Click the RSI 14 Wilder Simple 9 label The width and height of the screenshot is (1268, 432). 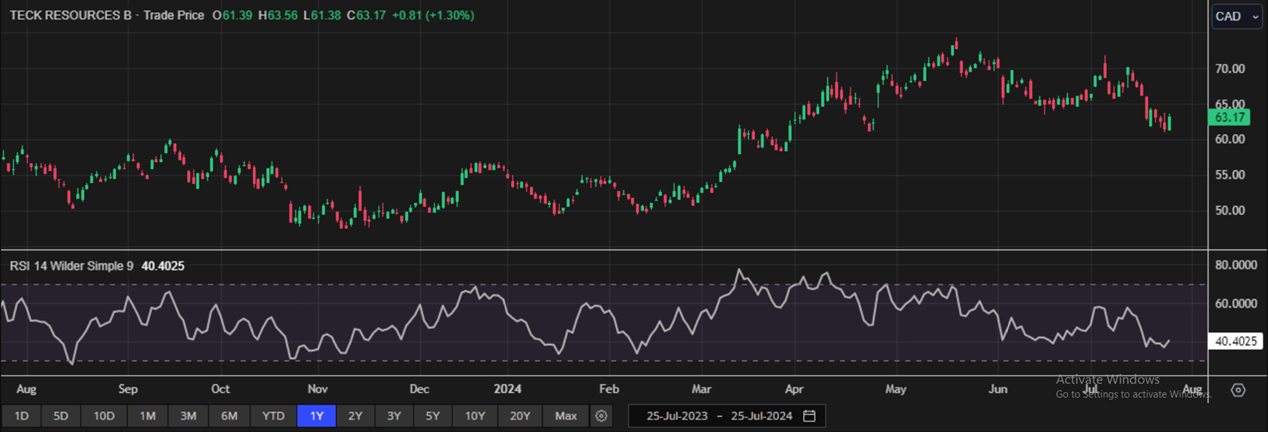pos(70,266)
